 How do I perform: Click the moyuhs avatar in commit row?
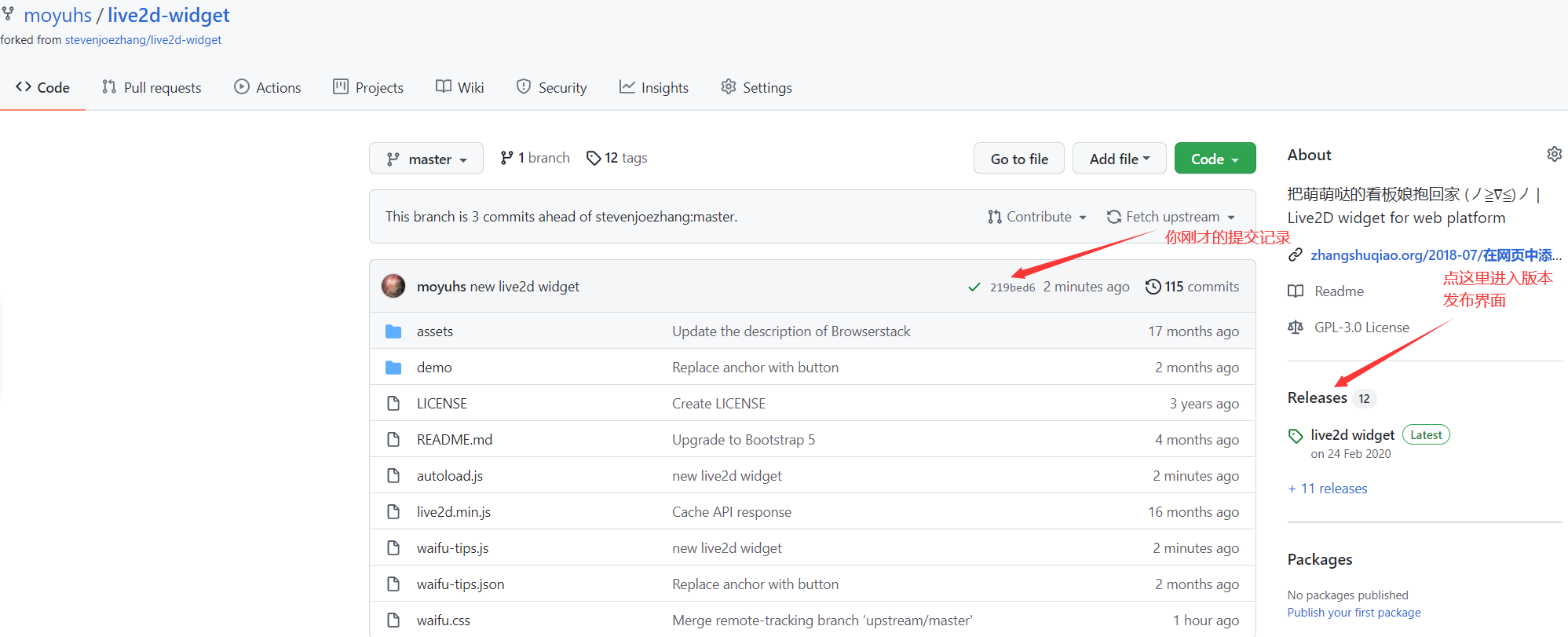[393, 287]
